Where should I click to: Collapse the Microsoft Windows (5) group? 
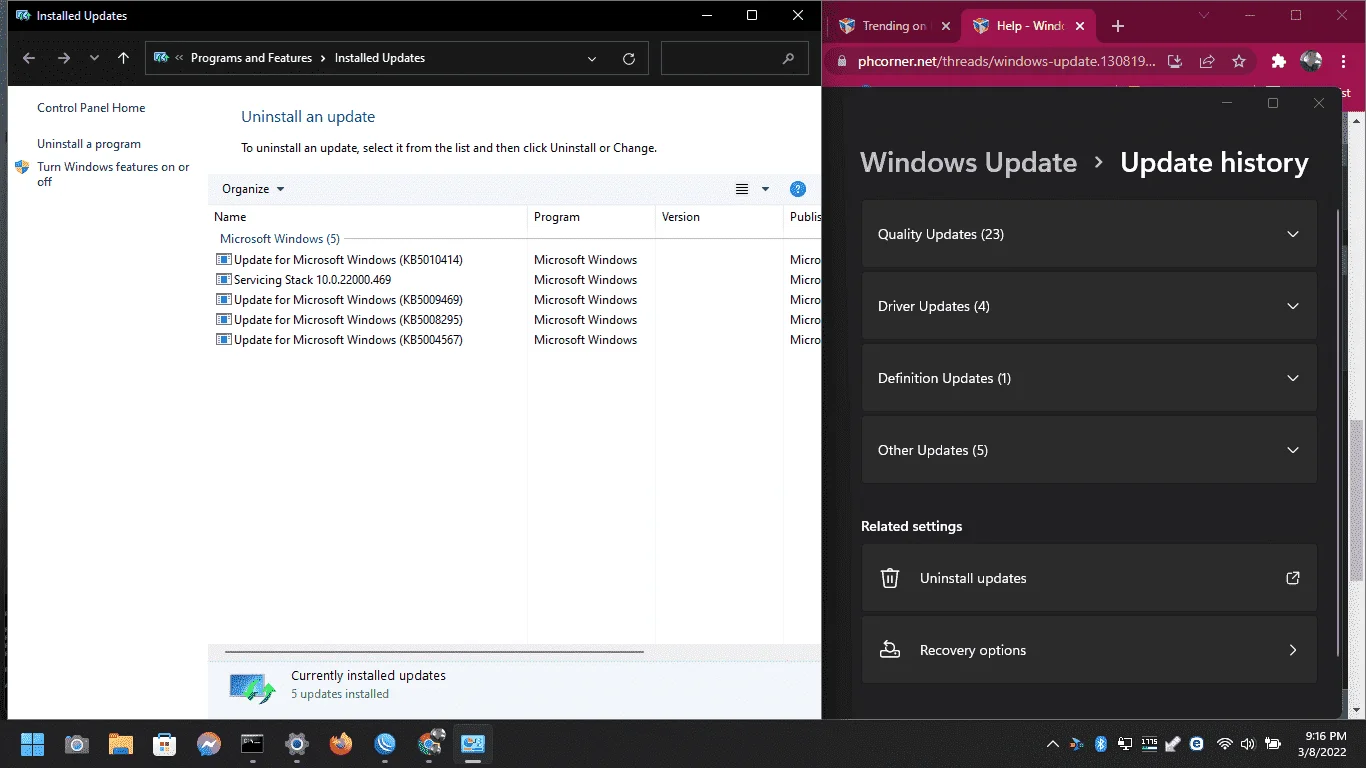(x=280, y=239)
